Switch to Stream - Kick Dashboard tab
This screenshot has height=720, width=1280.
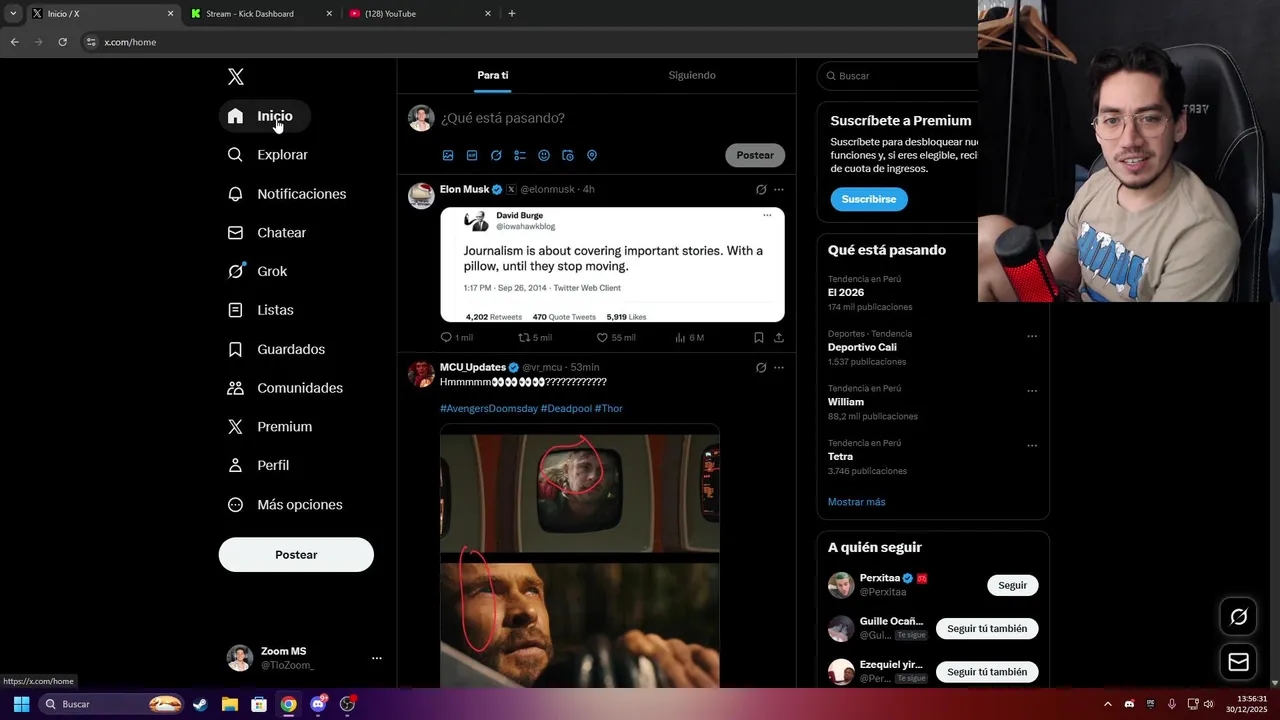click(x=262, y=14)
